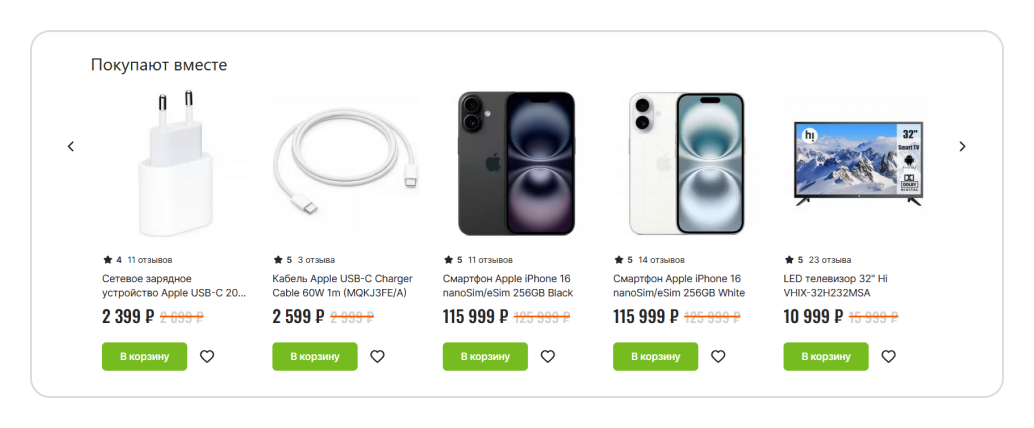View the white charger product image
This screenshot has width=1034, height=428.
click(x=176, y=164)
